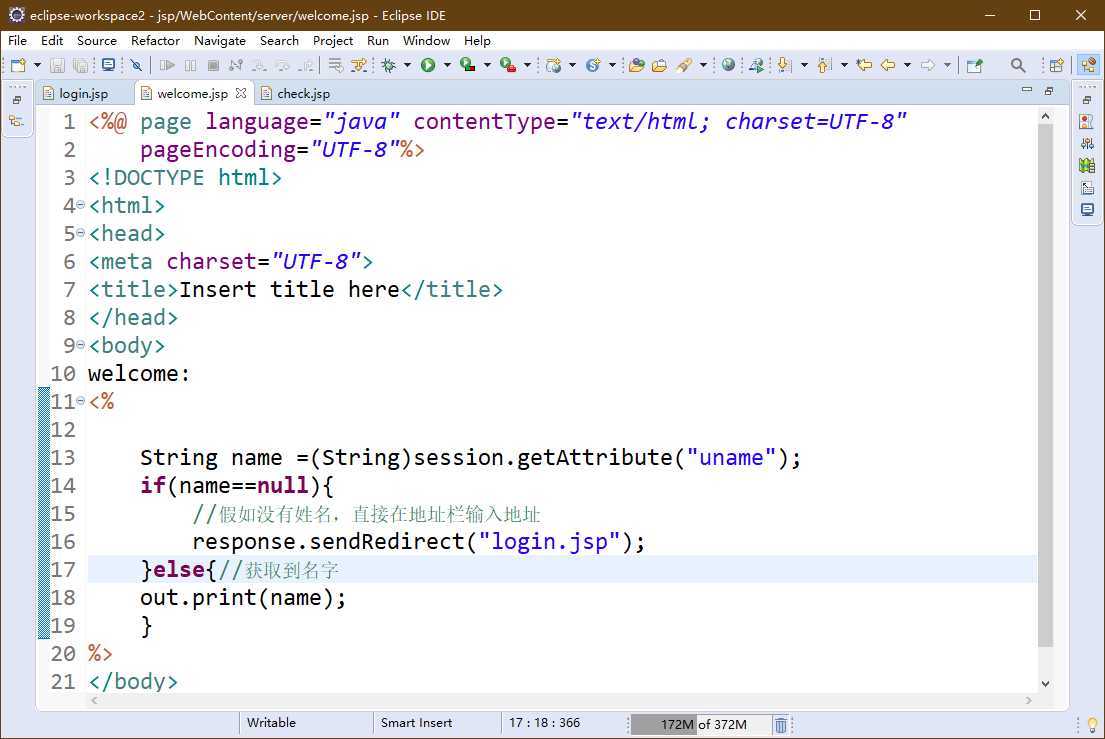
Task: Click the Open Task folder icon
Action: click(x=660, y=66)
